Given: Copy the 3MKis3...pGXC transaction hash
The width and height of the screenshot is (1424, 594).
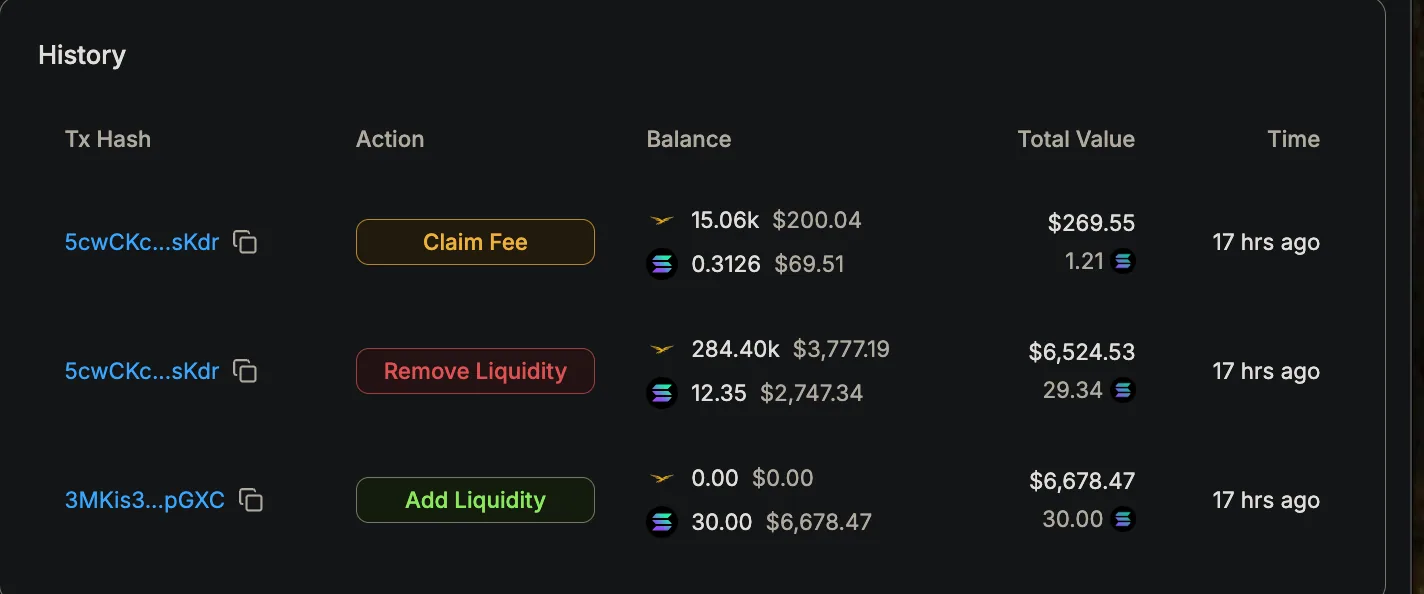Looking at the screenshot, I should (251, 500).
